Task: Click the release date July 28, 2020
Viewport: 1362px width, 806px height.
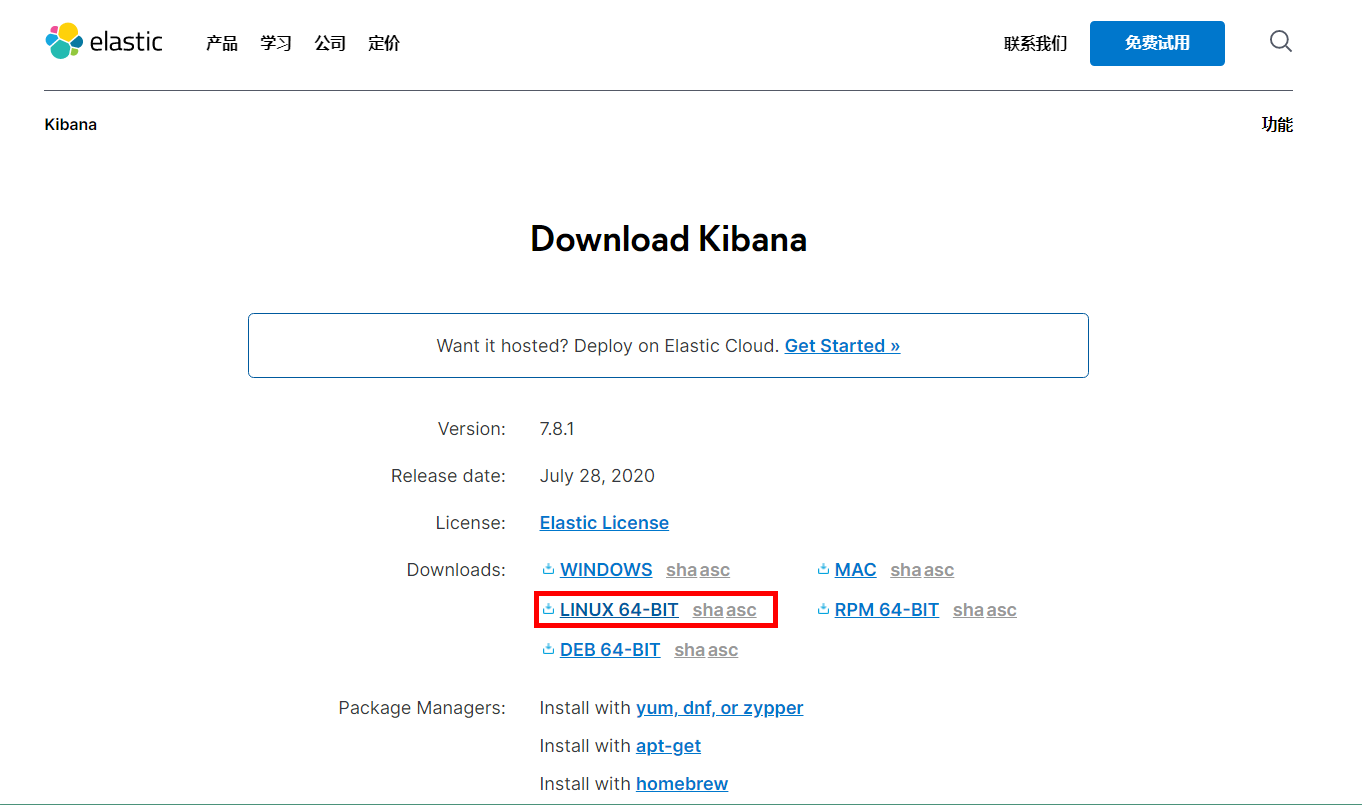Action: pos(597,476)
